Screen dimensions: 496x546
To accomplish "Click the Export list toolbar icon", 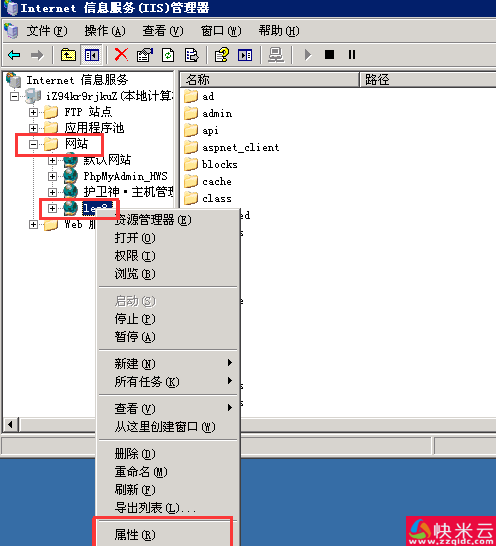I will tap(192, 55).
